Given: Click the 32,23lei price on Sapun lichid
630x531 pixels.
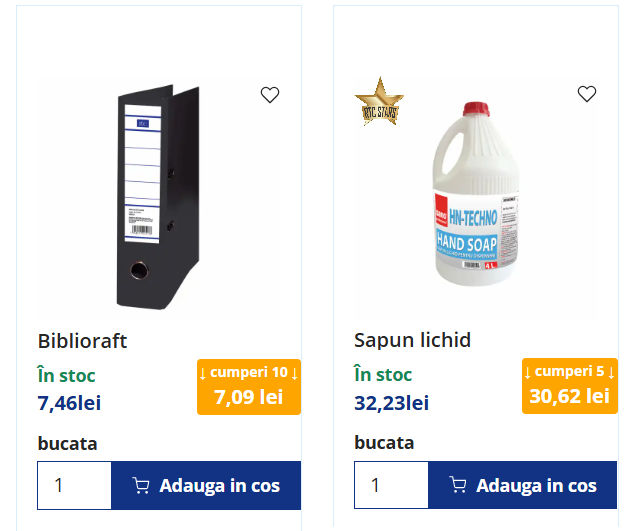Looking at the screenshot, I should [391, 403].
